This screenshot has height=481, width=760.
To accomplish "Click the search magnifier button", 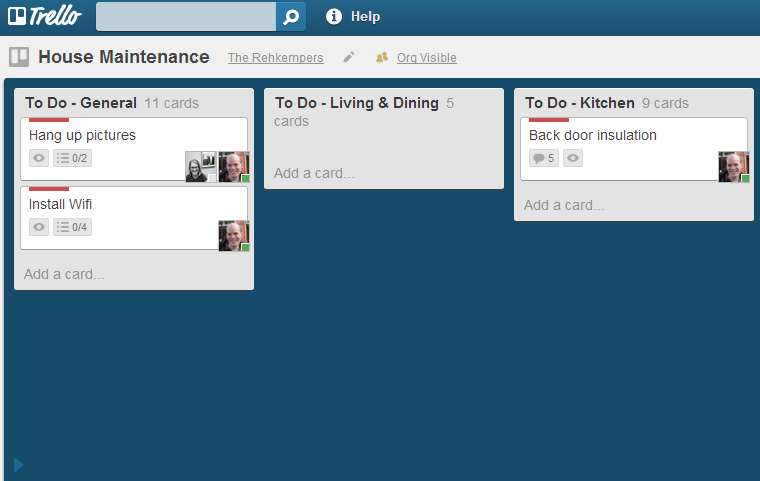I will coord(291,16).
